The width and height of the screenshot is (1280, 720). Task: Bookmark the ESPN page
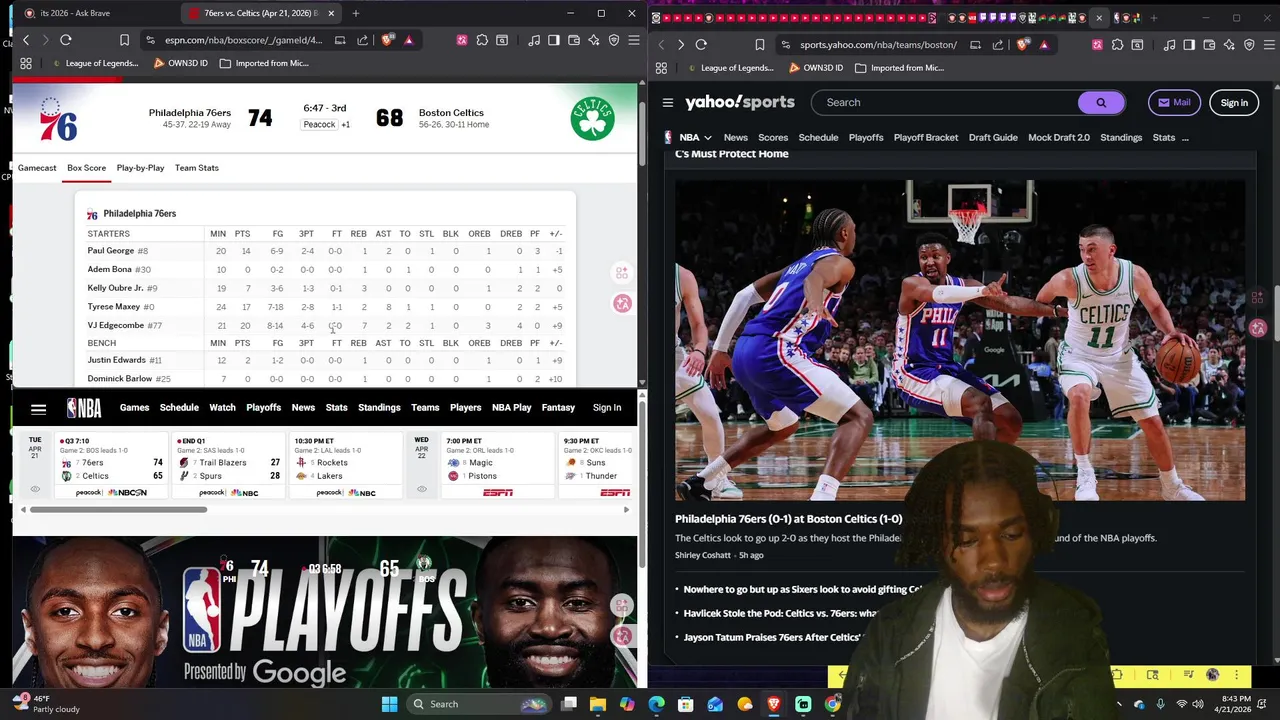[x=124, y=40]
